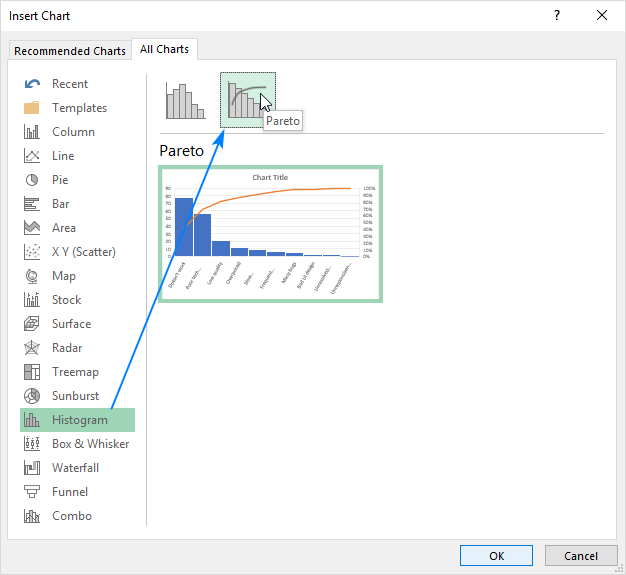Click the Funnel label in list

pos(70,492)
